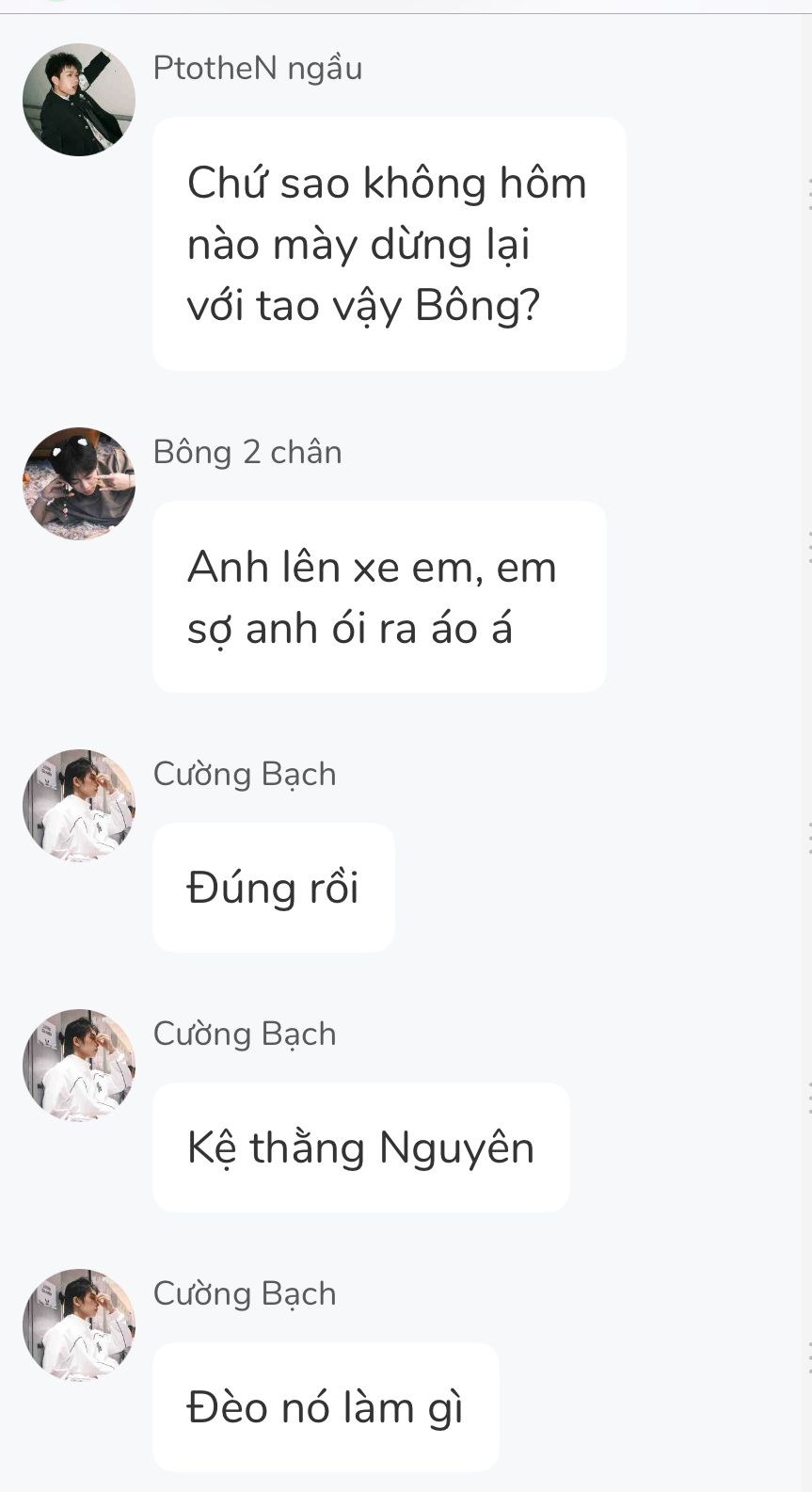Open PtotheN ngầu's profile avatar
The width and height of the screenshot is (812, 1492).
79,100
